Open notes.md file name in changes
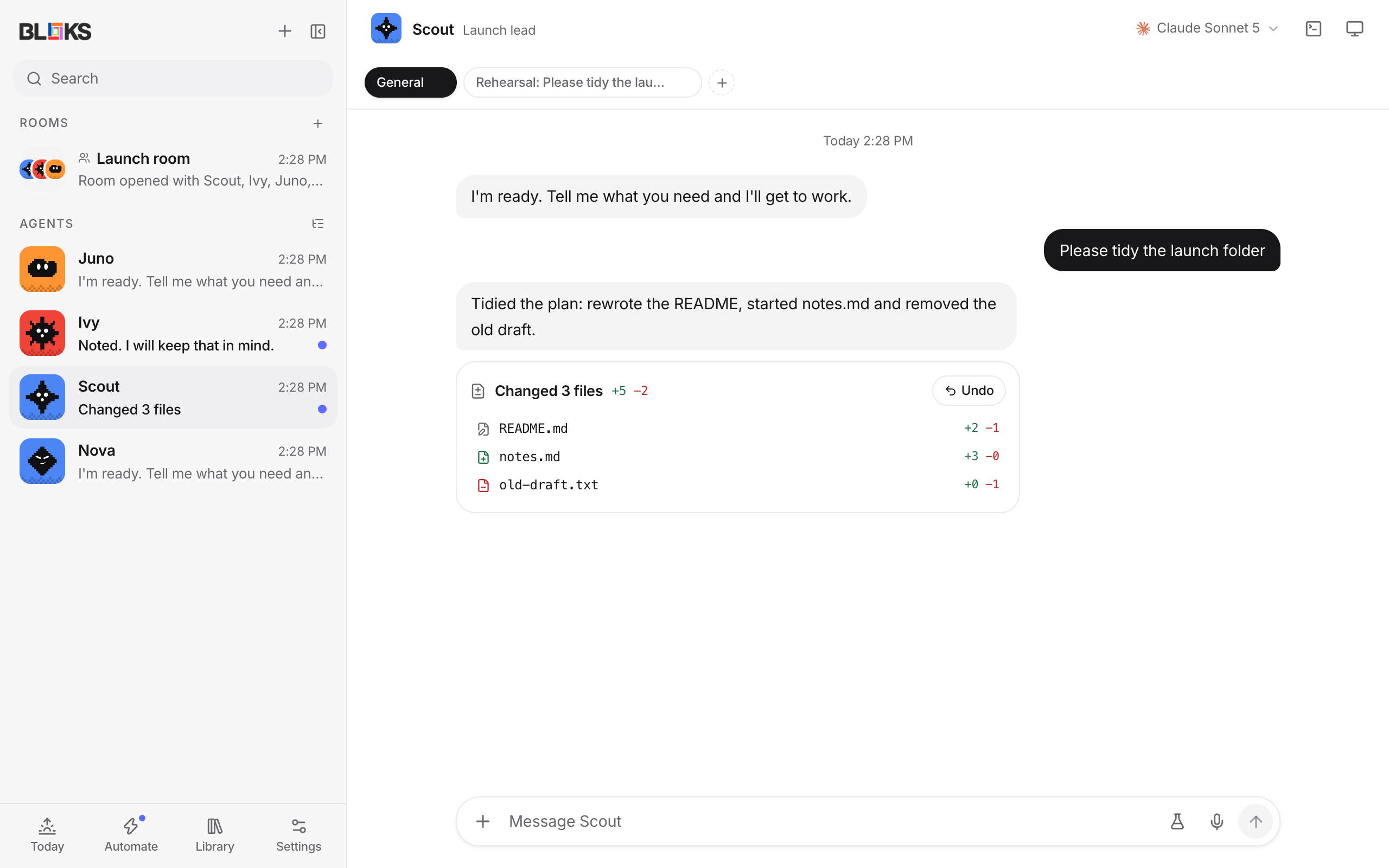This screenshot has width=1389, height=868. click(529, 457)
